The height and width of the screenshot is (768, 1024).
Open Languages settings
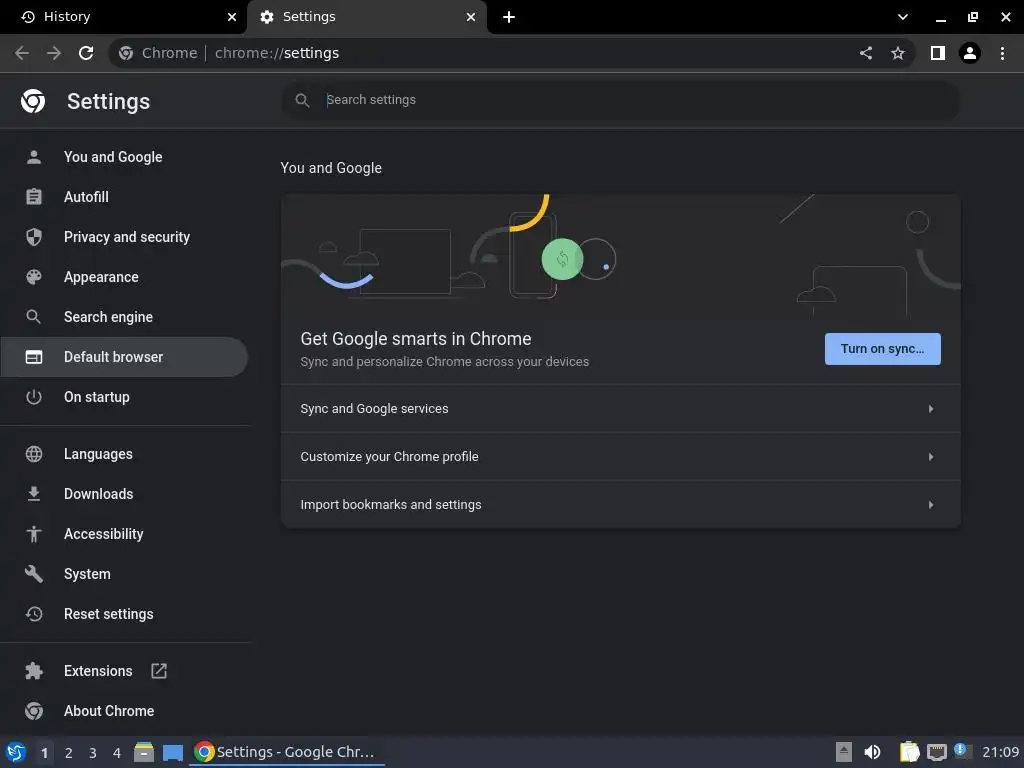[x=124, y=454]
